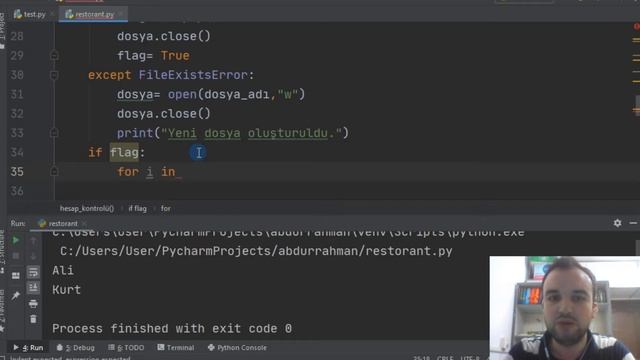Image resolution: width=640 pixels, height=360 pixels.
Task: Close the restorant run tab
Action: (84, 224)
